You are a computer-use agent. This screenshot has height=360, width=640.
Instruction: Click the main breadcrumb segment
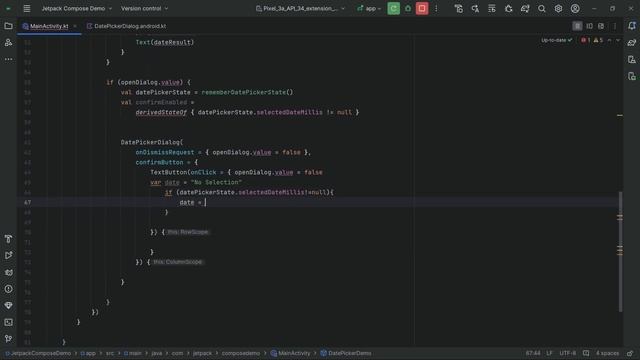coord(133,353)
